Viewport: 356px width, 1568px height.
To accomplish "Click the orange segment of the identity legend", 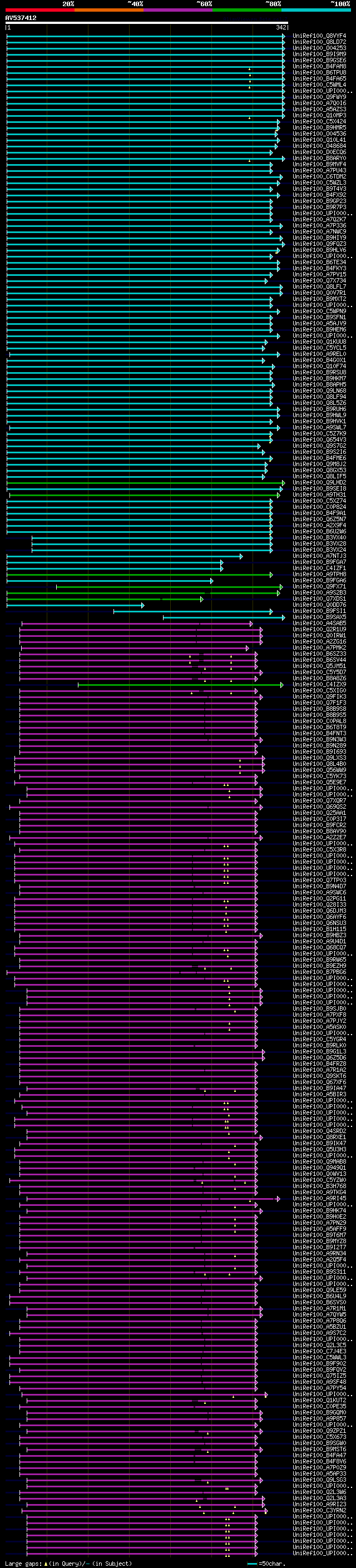I will click(x=109, y=10).
